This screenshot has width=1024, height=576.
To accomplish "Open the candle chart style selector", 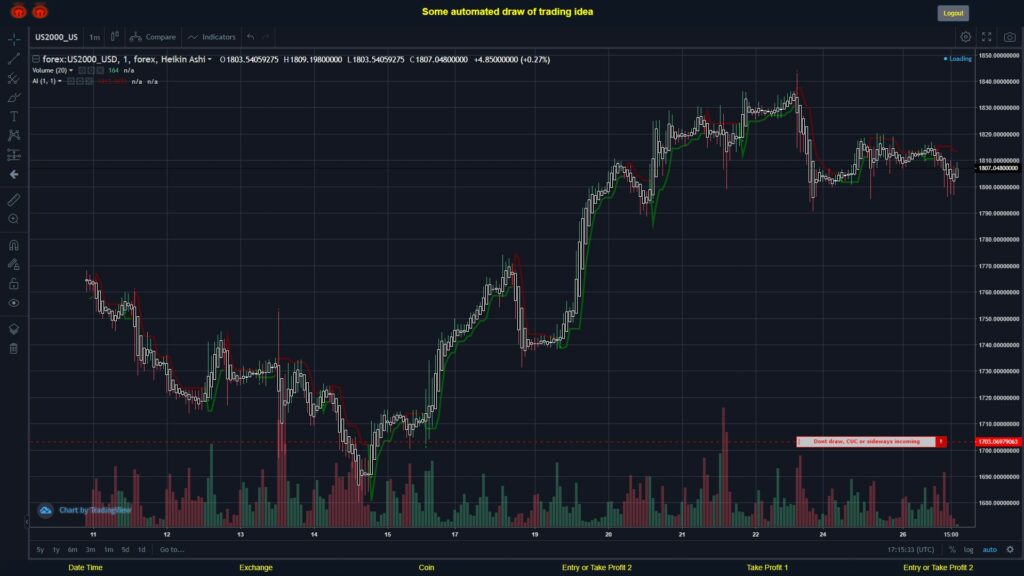I will click(x=115, y=37).
